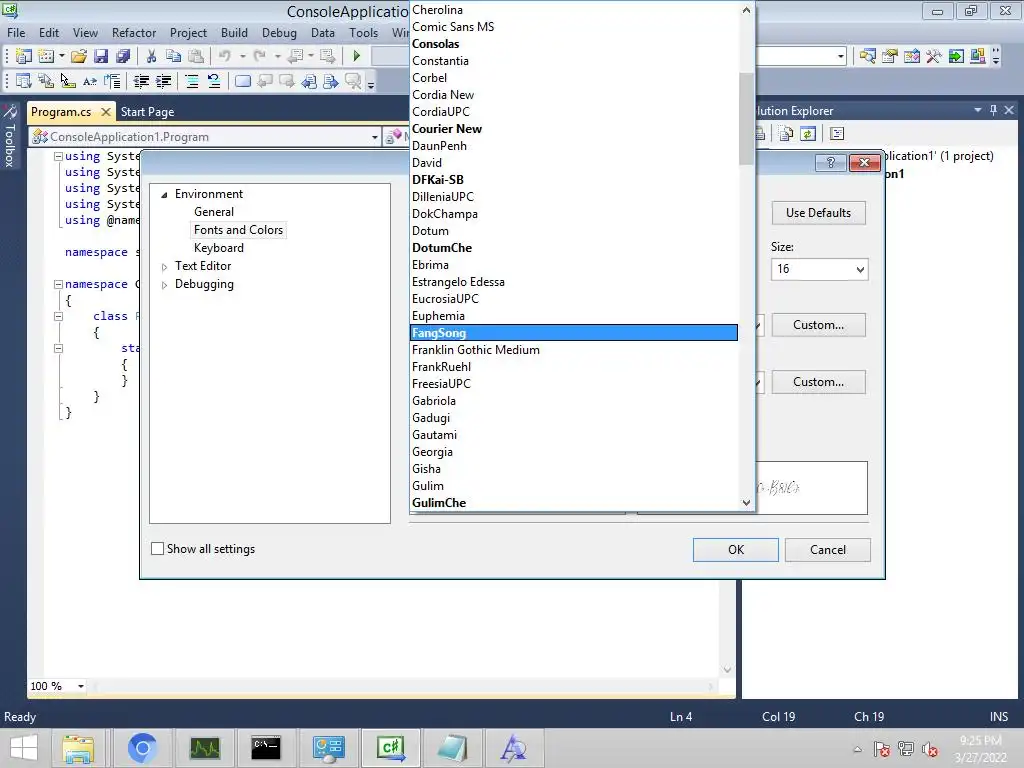This screenshot has height=768, width=1024.
Task: Select Fonts and Colors in options tree
Action: pos(238,230)
